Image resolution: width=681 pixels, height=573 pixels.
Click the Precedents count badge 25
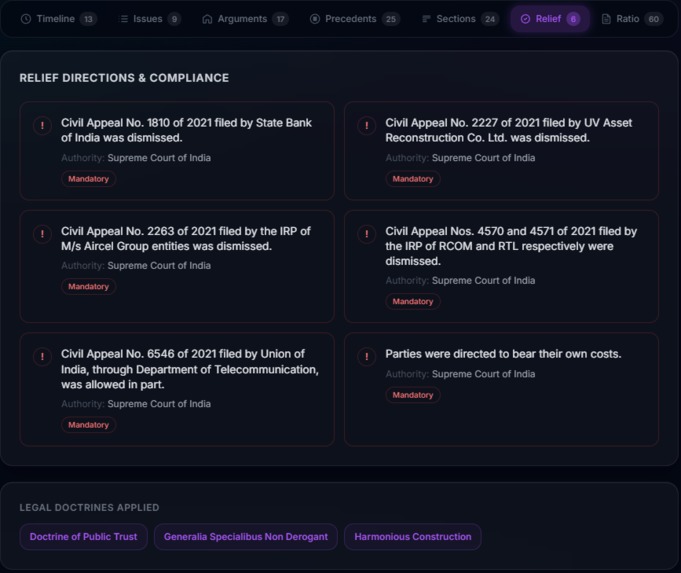point(391,19)
